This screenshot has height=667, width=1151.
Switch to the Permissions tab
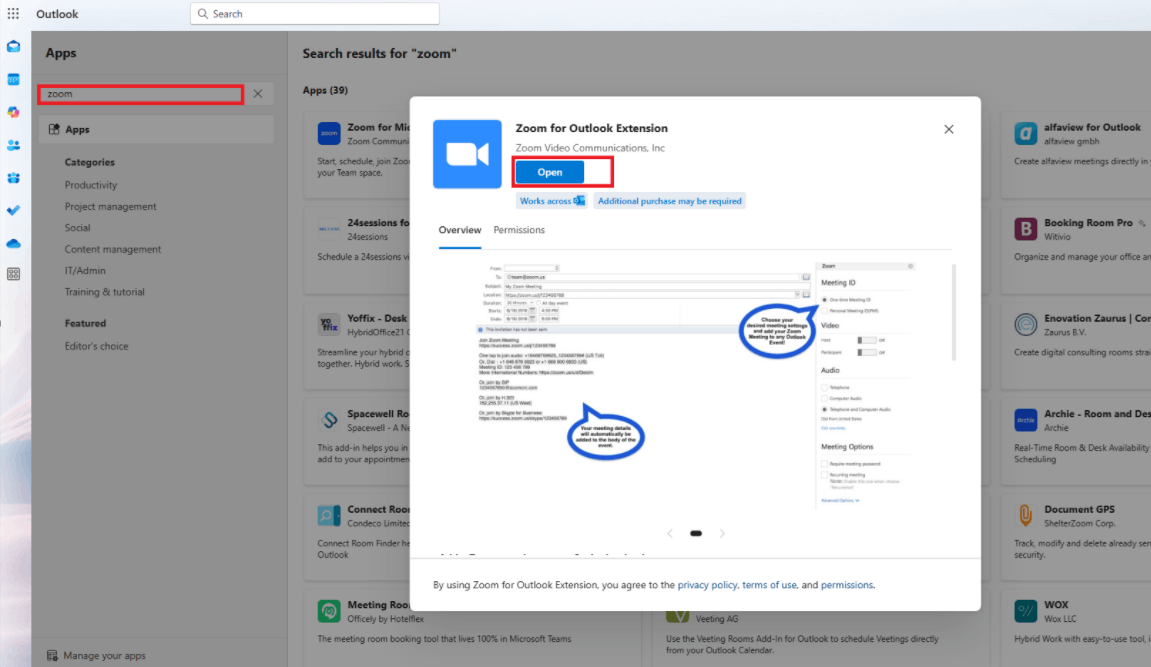(519, 229)
